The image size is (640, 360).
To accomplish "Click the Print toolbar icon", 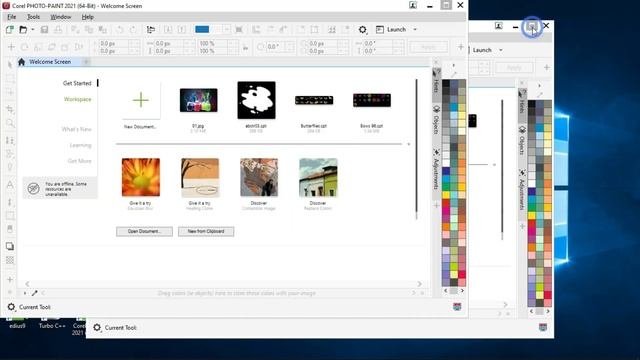I will point(58,29).
